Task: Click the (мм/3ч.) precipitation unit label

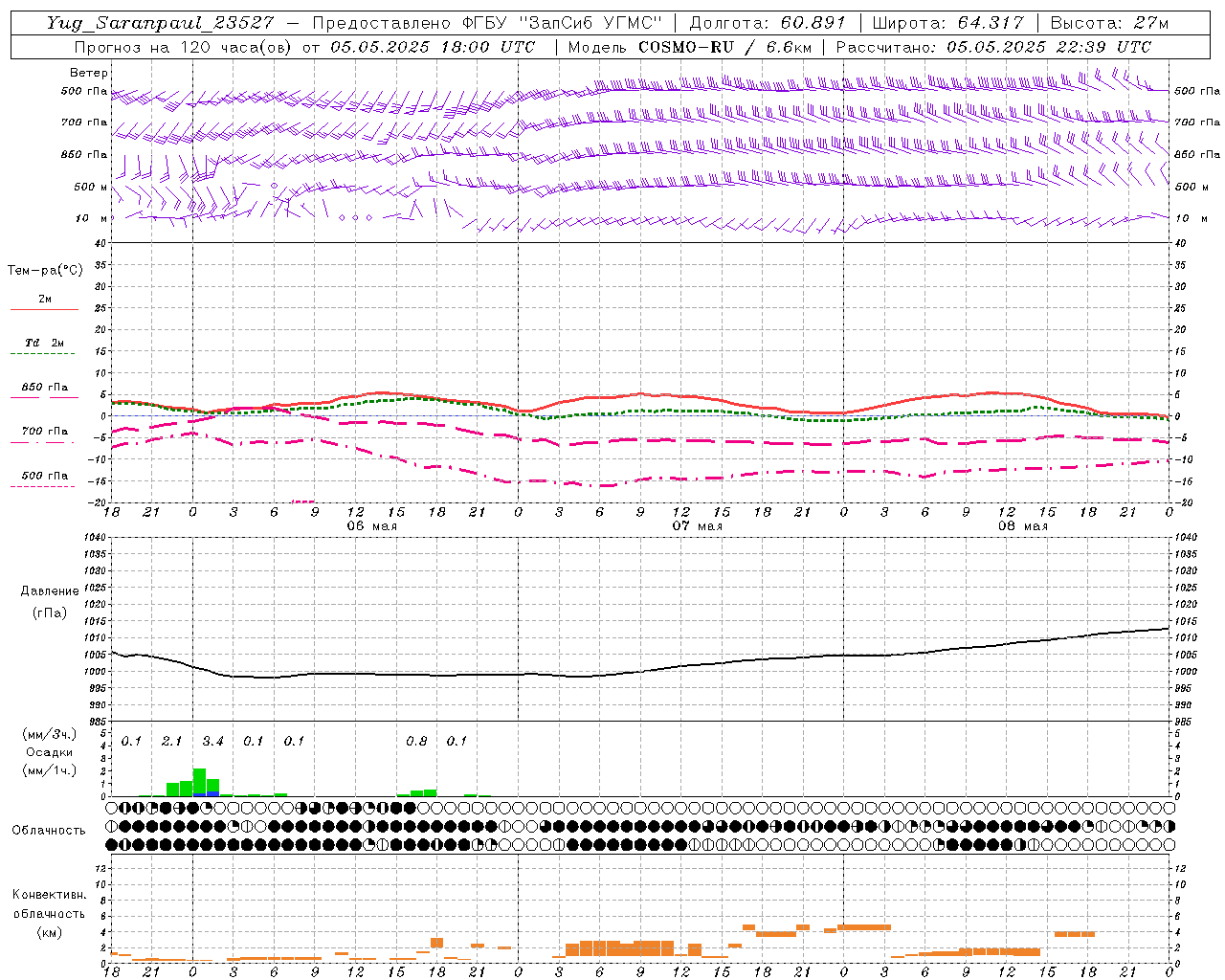Action: 49,735
